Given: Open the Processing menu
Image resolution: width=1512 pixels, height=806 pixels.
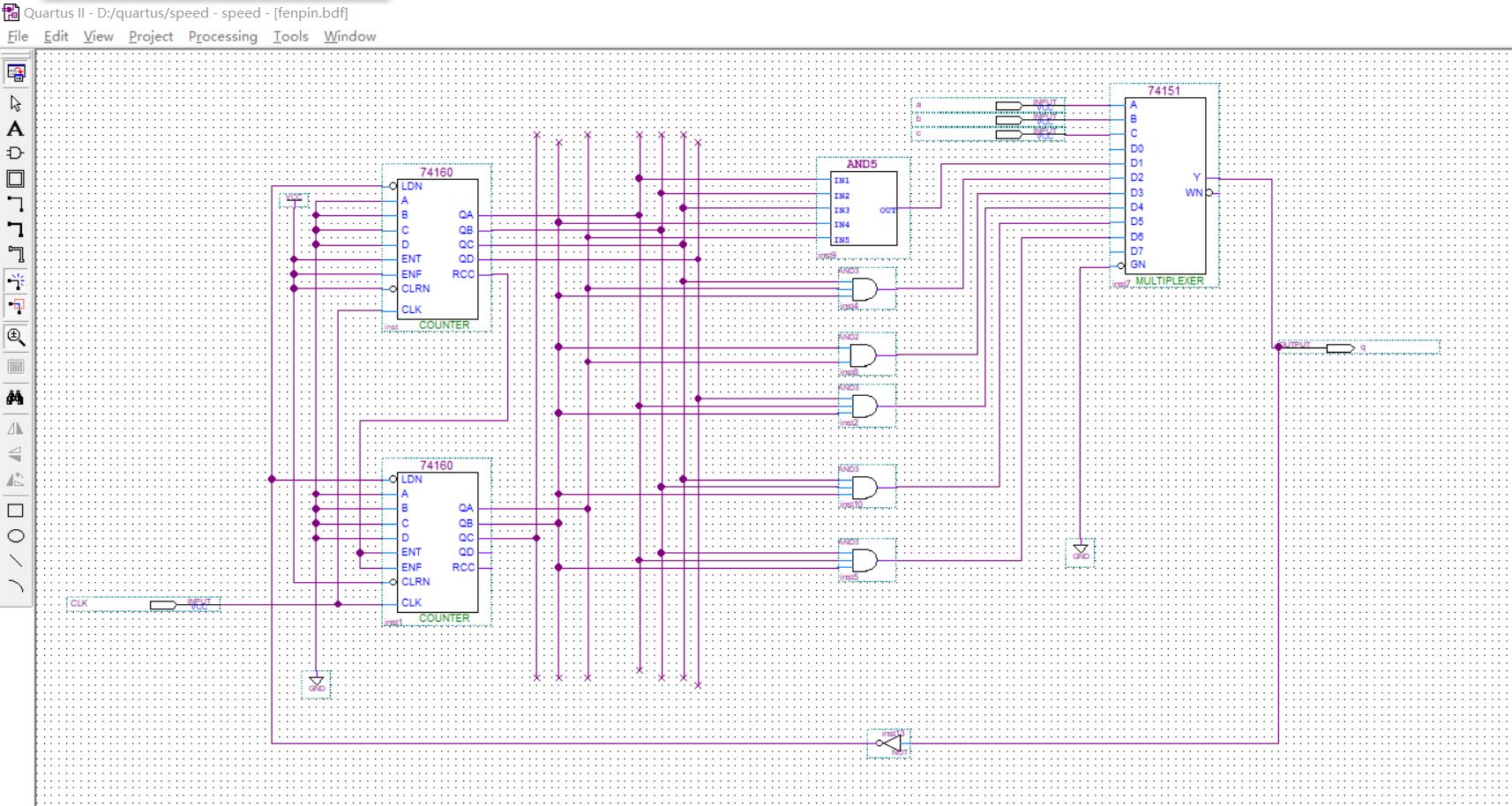Looking at the screenshot, I should point(222,36).
